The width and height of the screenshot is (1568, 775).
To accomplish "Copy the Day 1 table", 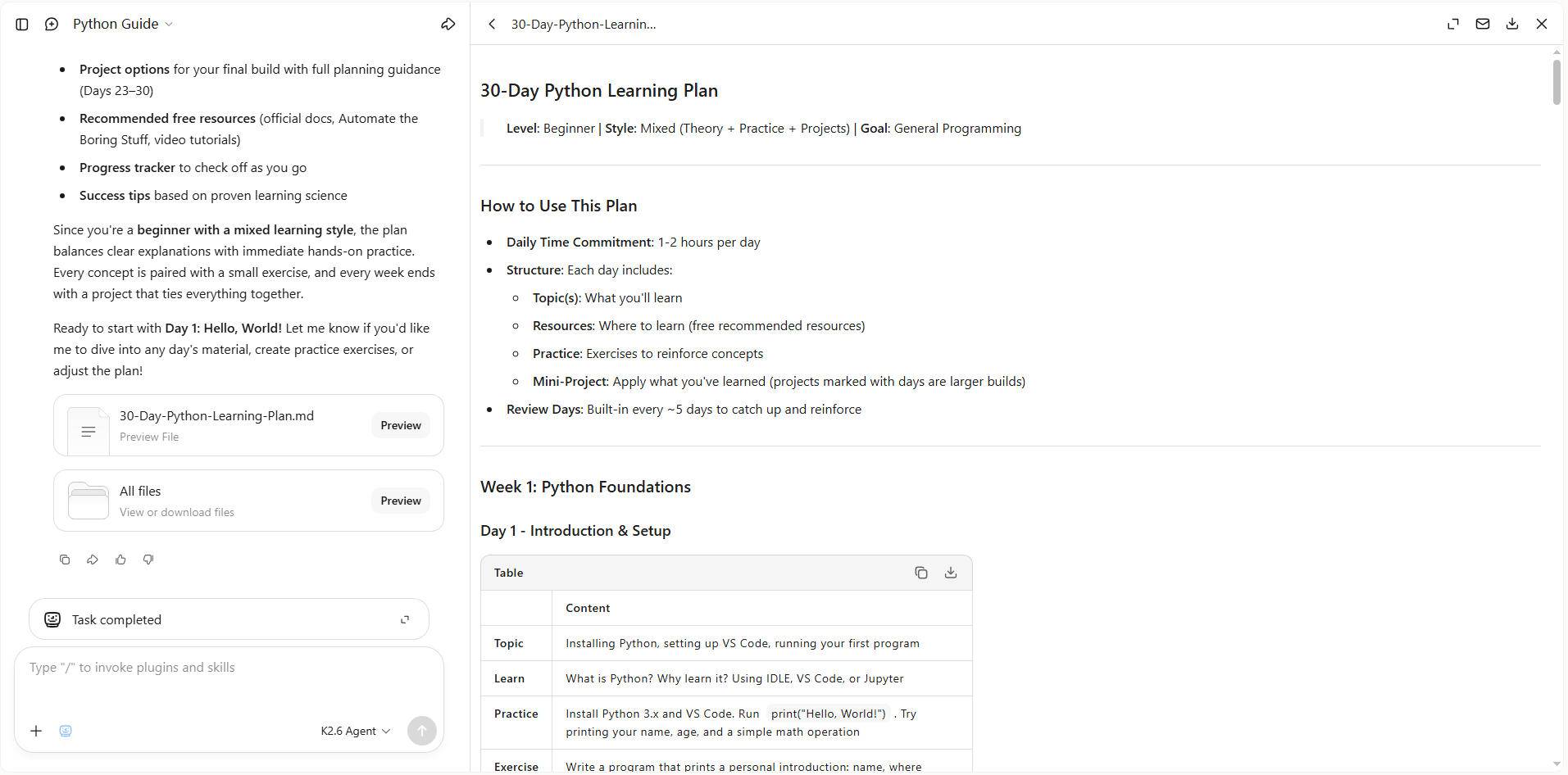I will (921, 573).
